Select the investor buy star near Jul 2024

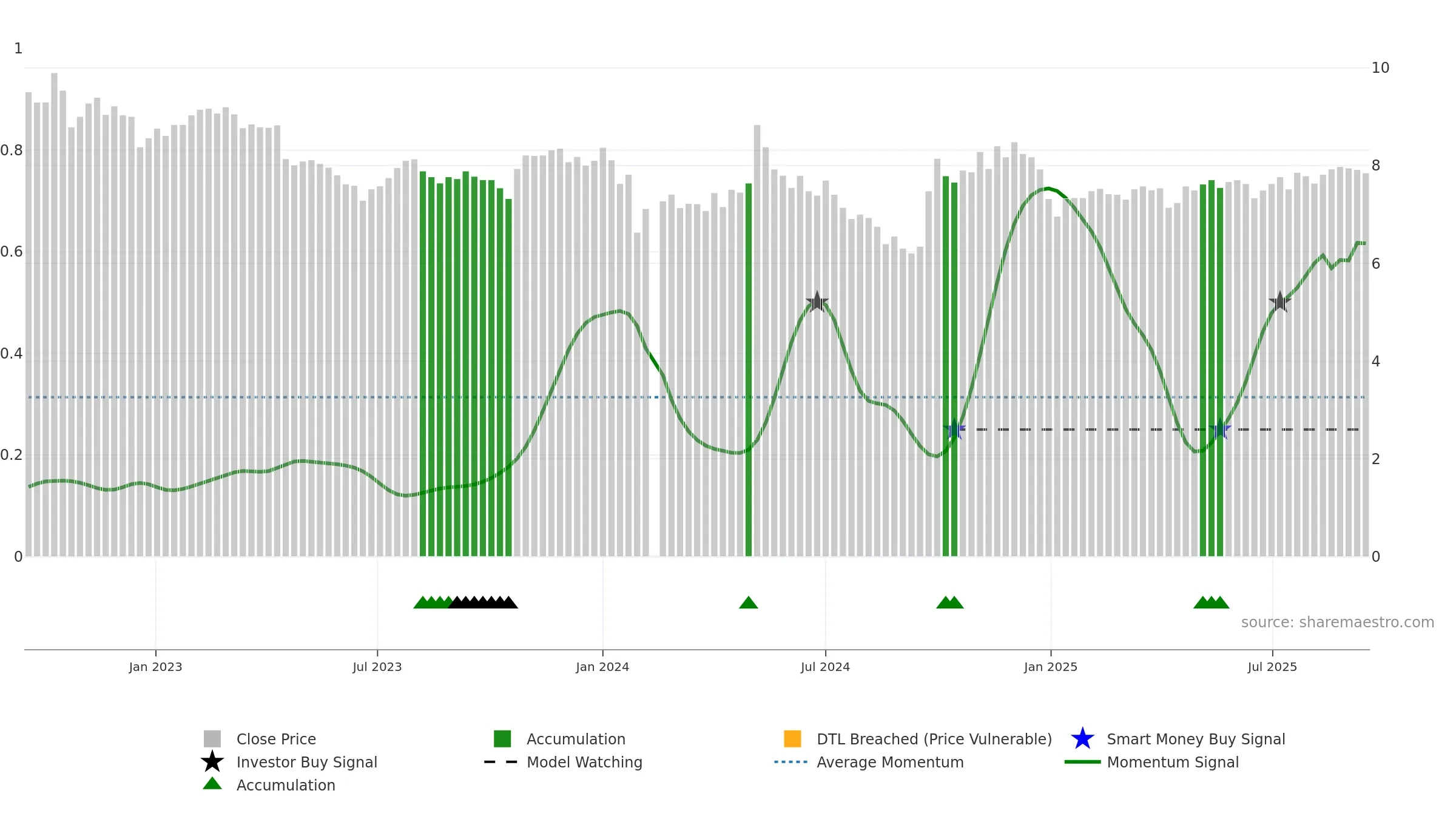tap(817, 302)
